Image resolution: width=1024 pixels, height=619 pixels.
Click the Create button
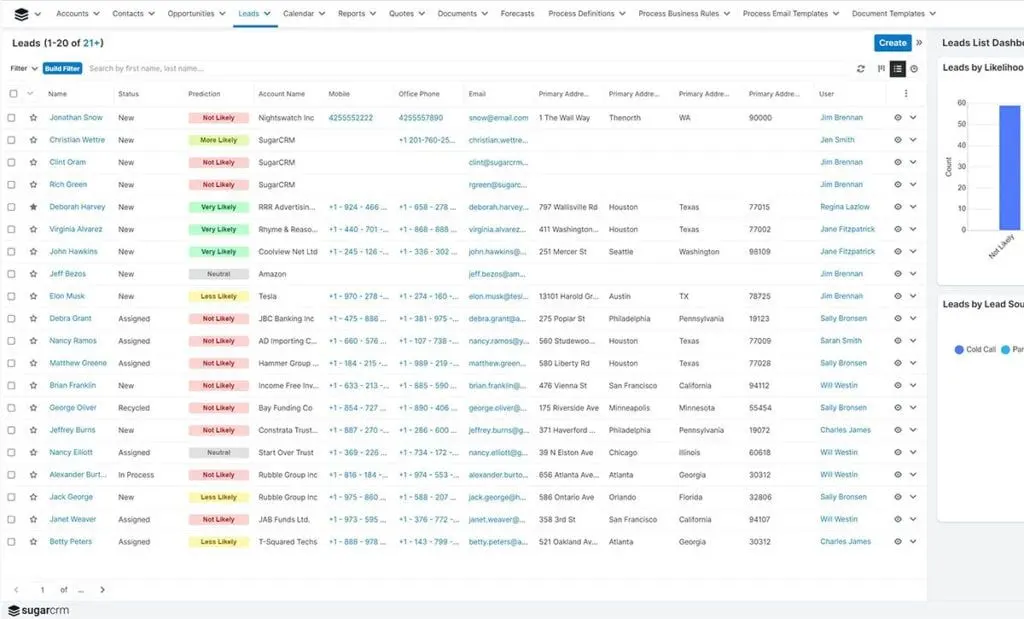point(893,42)
